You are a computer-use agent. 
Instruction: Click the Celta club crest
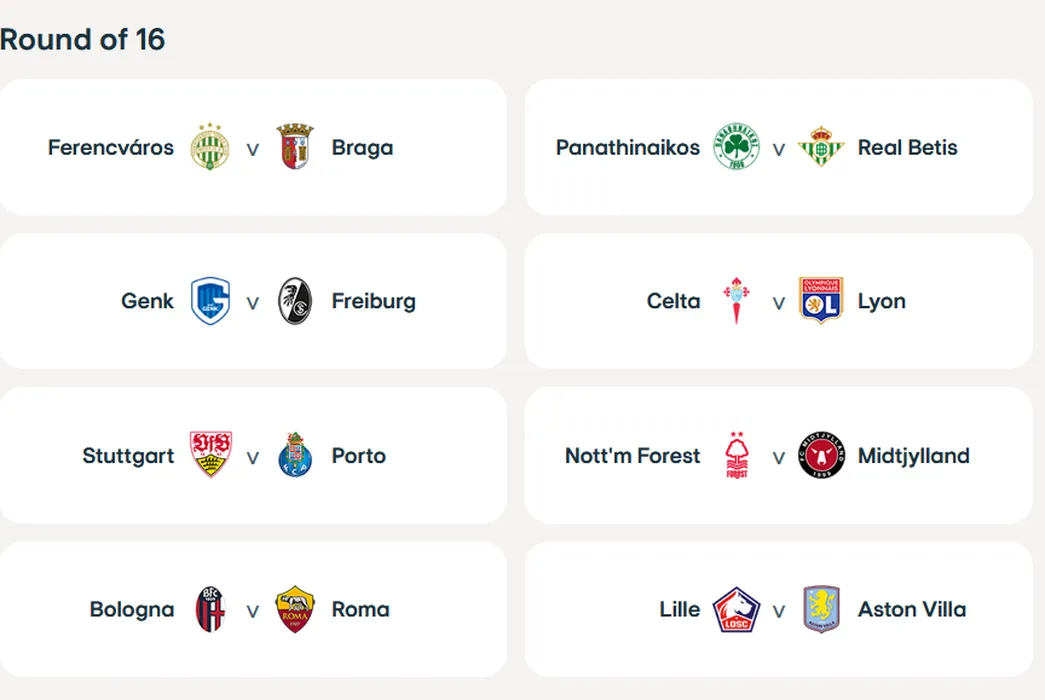pos(736,301)
